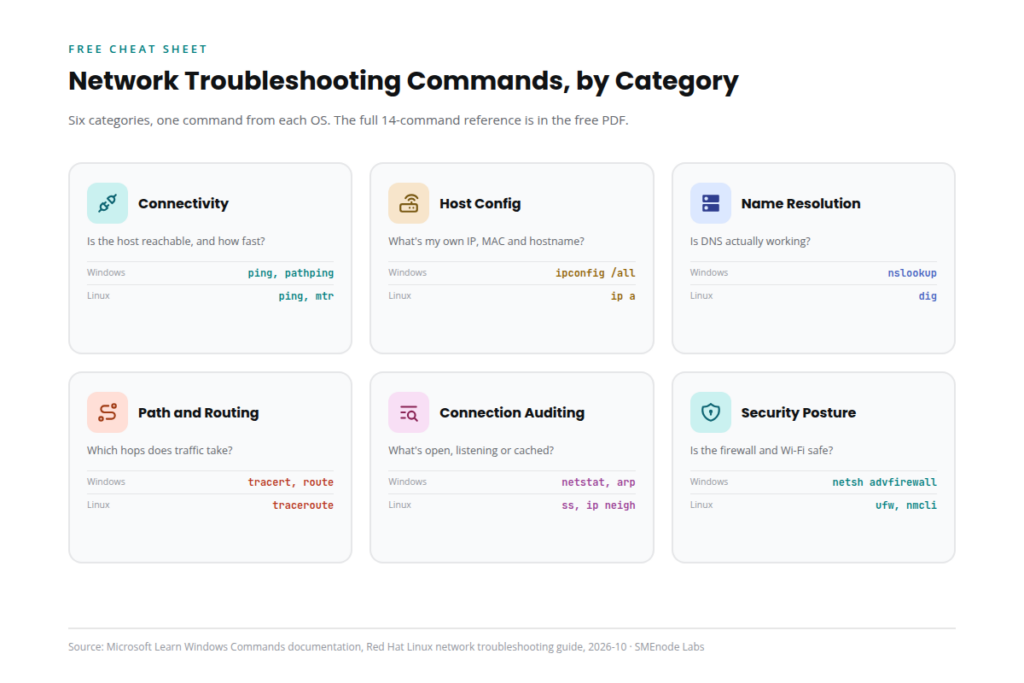Viewport: 1024px width, 683px height.
Task: Click the Windows label in Path and Routing card
Action: coord(106,481)
